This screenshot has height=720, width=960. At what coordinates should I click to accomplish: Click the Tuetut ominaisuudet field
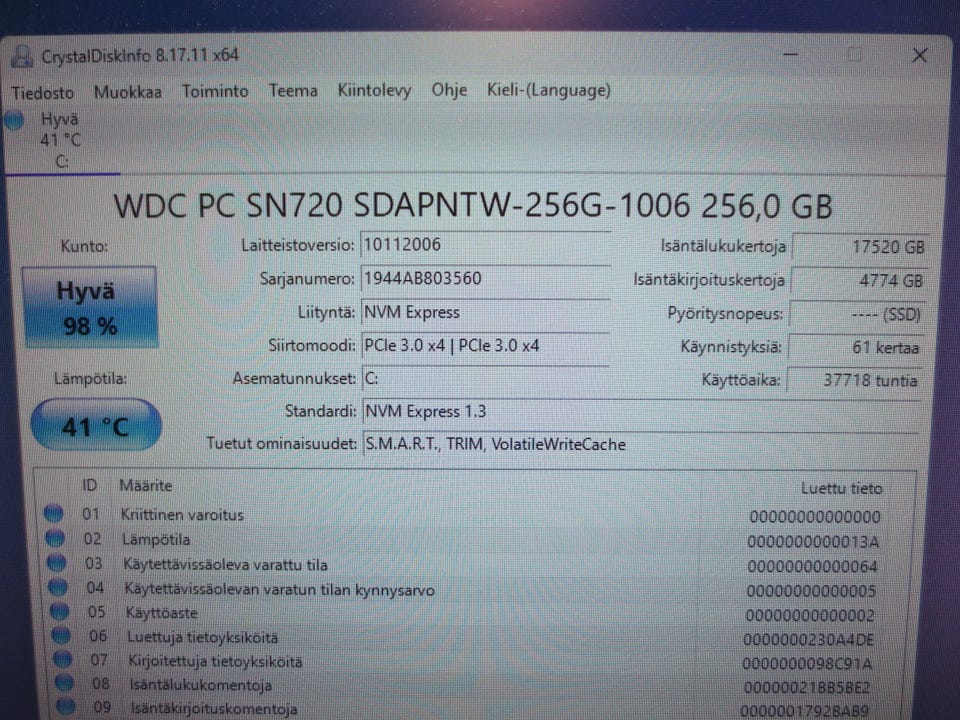[641, 444]
